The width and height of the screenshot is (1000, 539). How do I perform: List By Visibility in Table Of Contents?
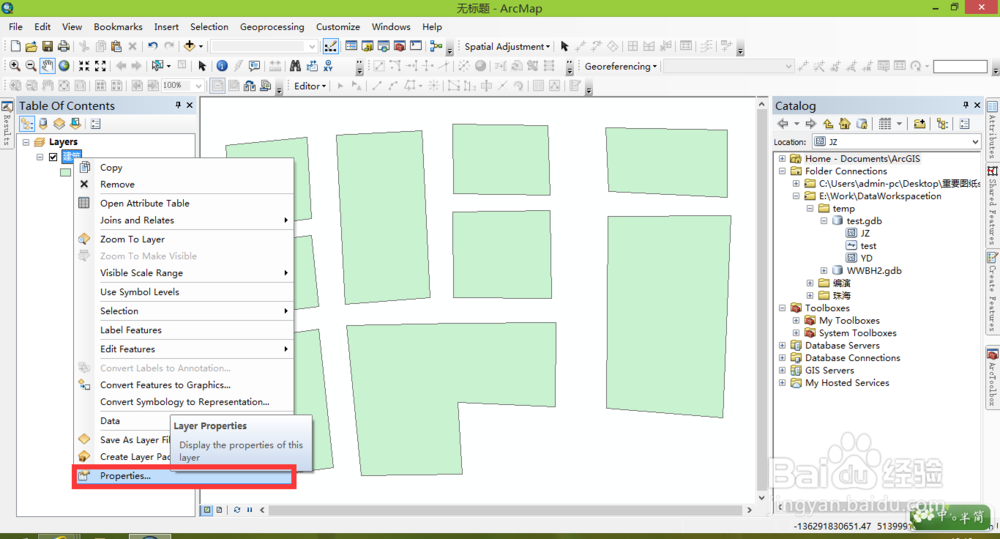coord(59,124)
